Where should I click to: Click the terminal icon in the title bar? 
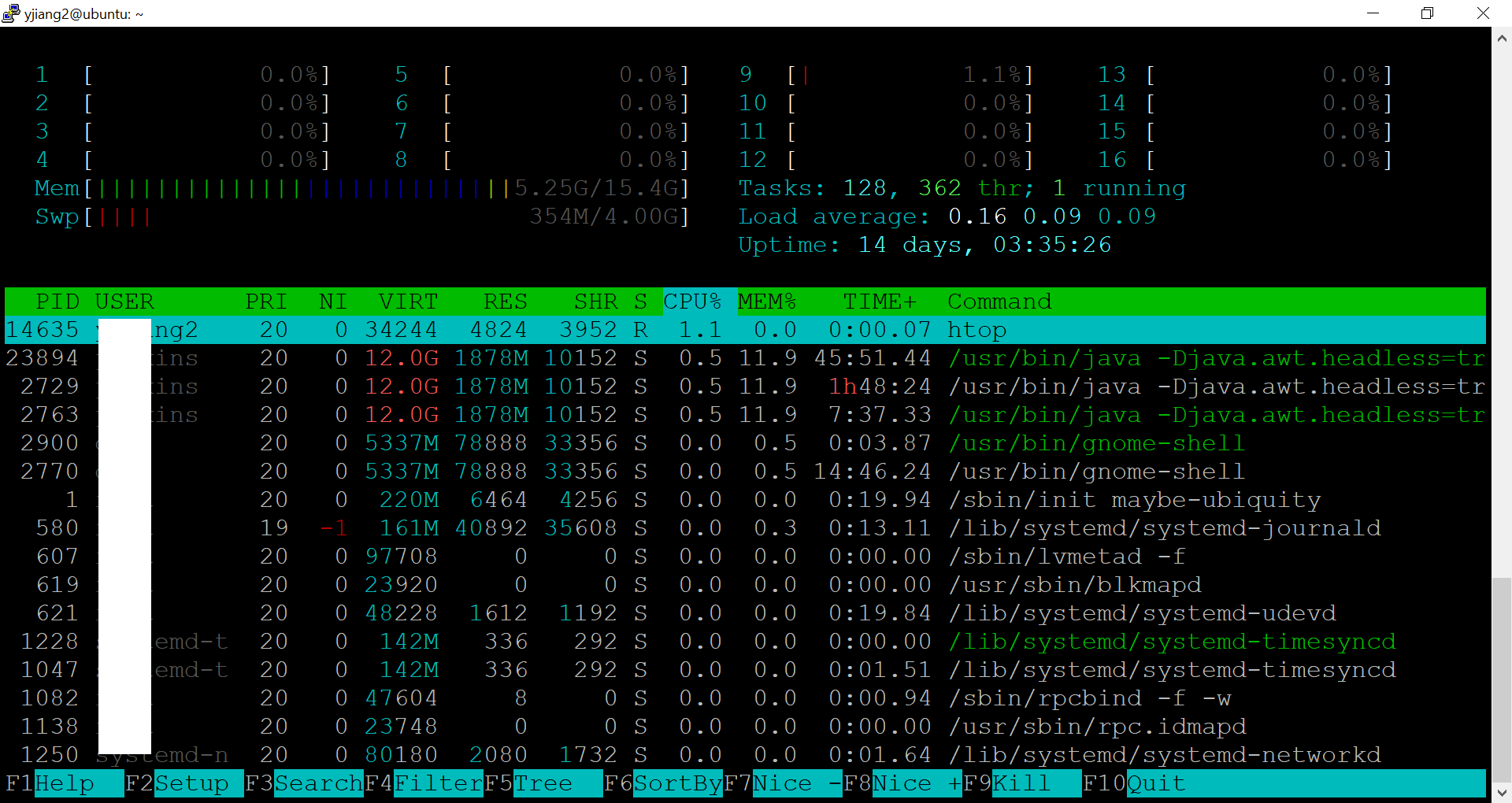[x=10, y=13]
